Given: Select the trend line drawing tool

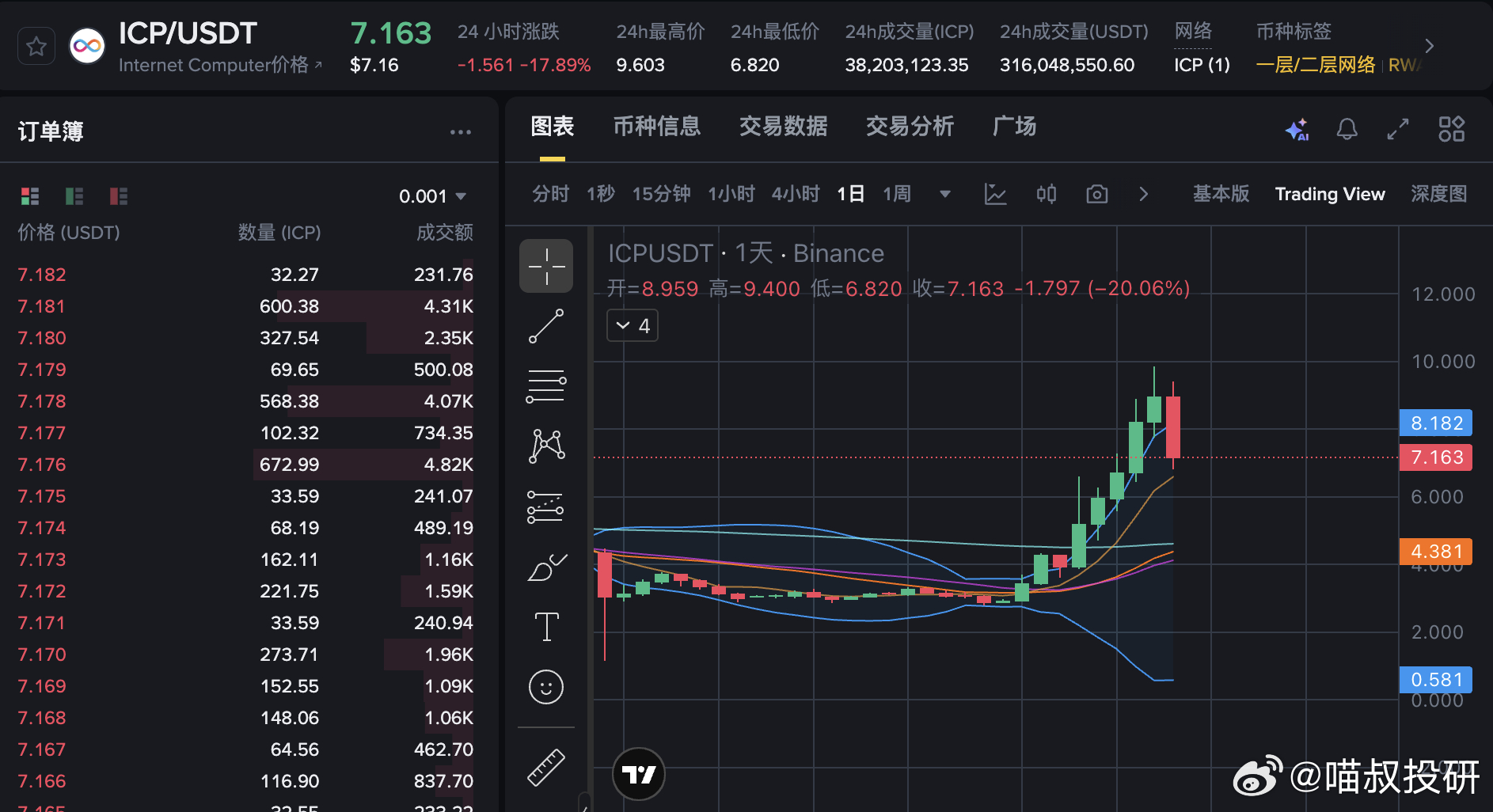Looking at the screenshot, I should pyautogui.click(x=546, y=325).
